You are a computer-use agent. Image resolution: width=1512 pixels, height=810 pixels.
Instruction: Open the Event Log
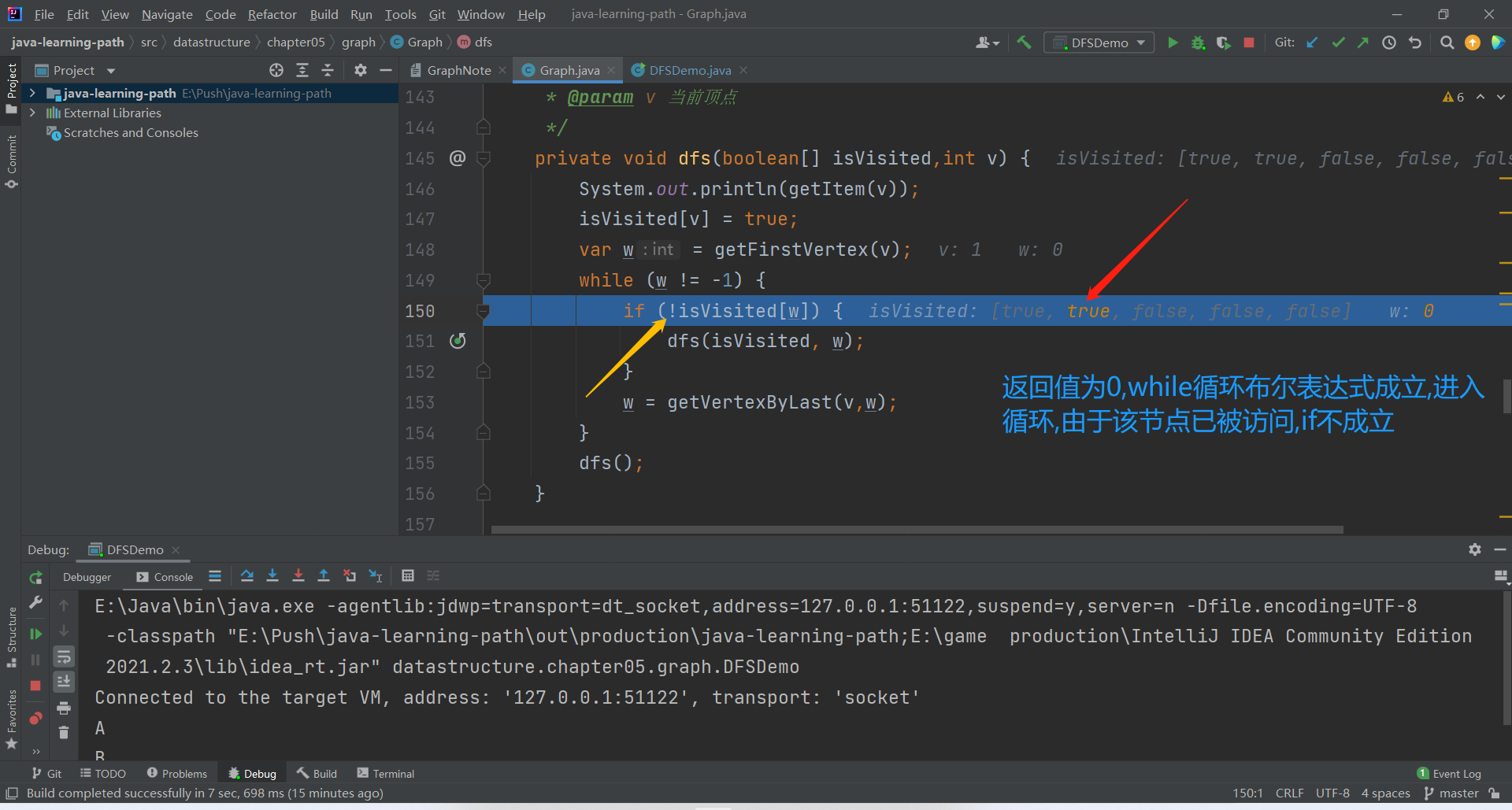pyautogui.click(x=1449, y=774)
